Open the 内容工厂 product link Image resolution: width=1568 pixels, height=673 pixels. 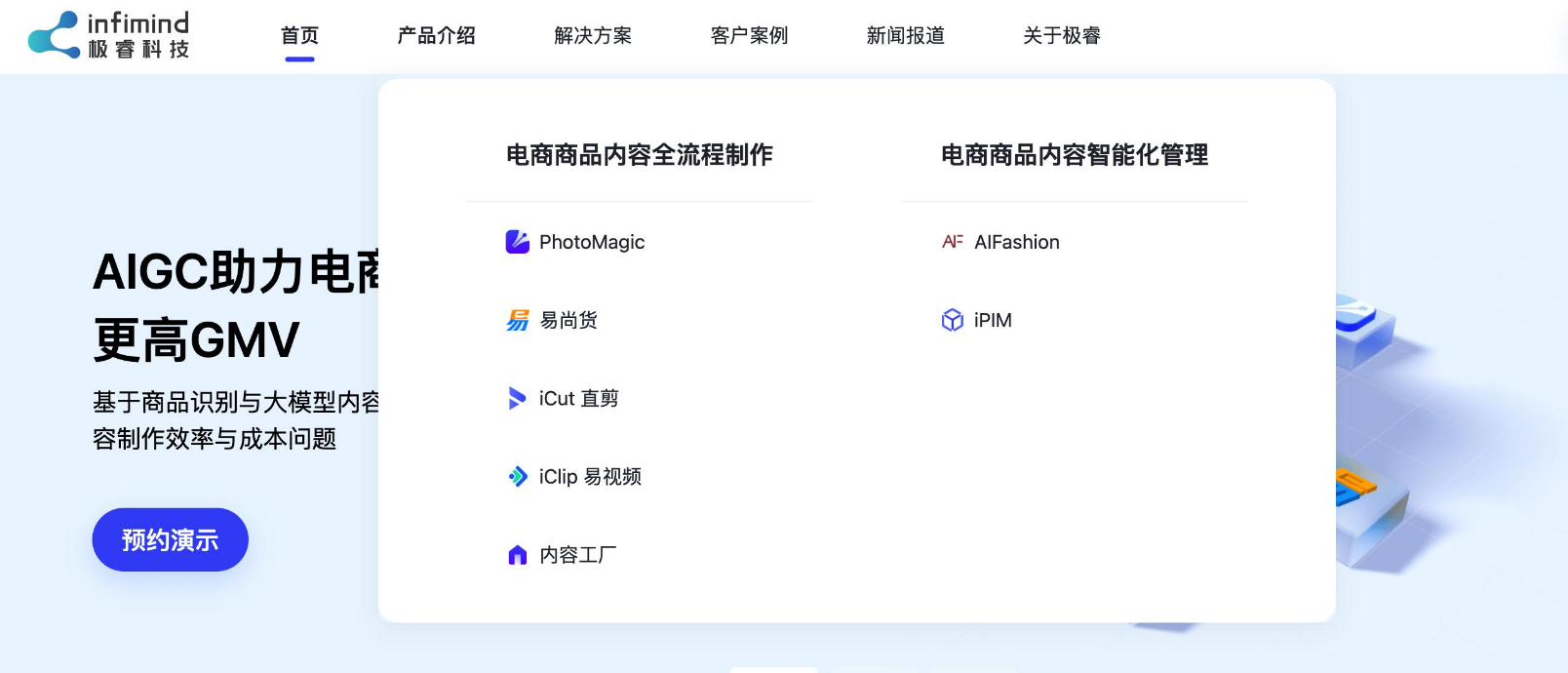click(578, 555)
